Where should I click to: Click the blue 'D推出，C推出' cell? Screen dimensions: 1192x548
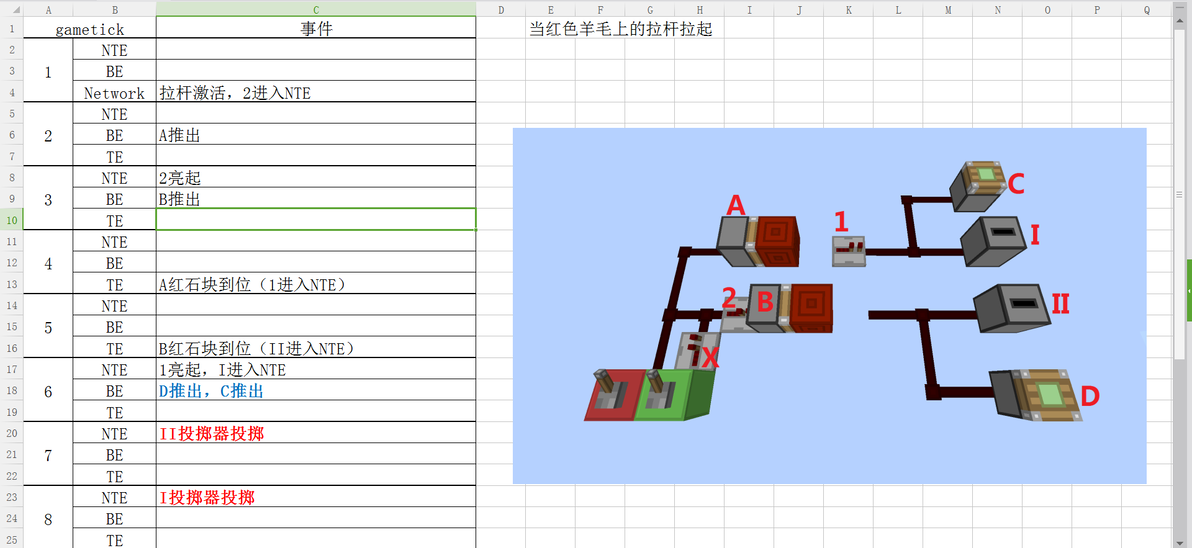[316, 391]
